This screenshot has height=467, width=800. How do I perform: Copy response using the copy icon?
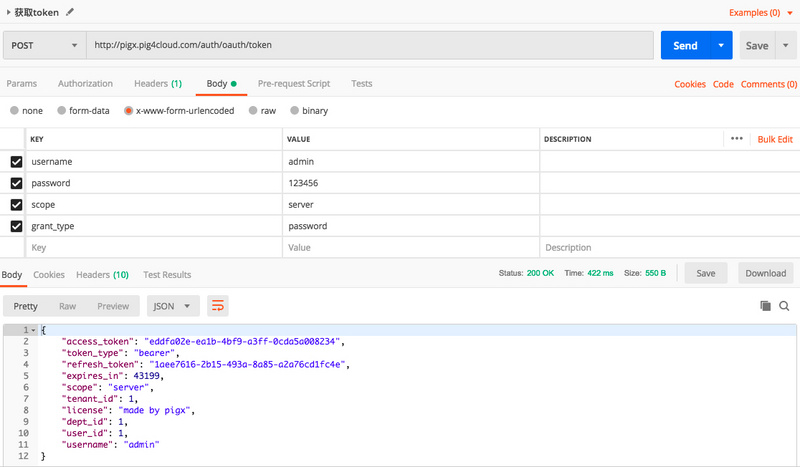tap(766, 306)
